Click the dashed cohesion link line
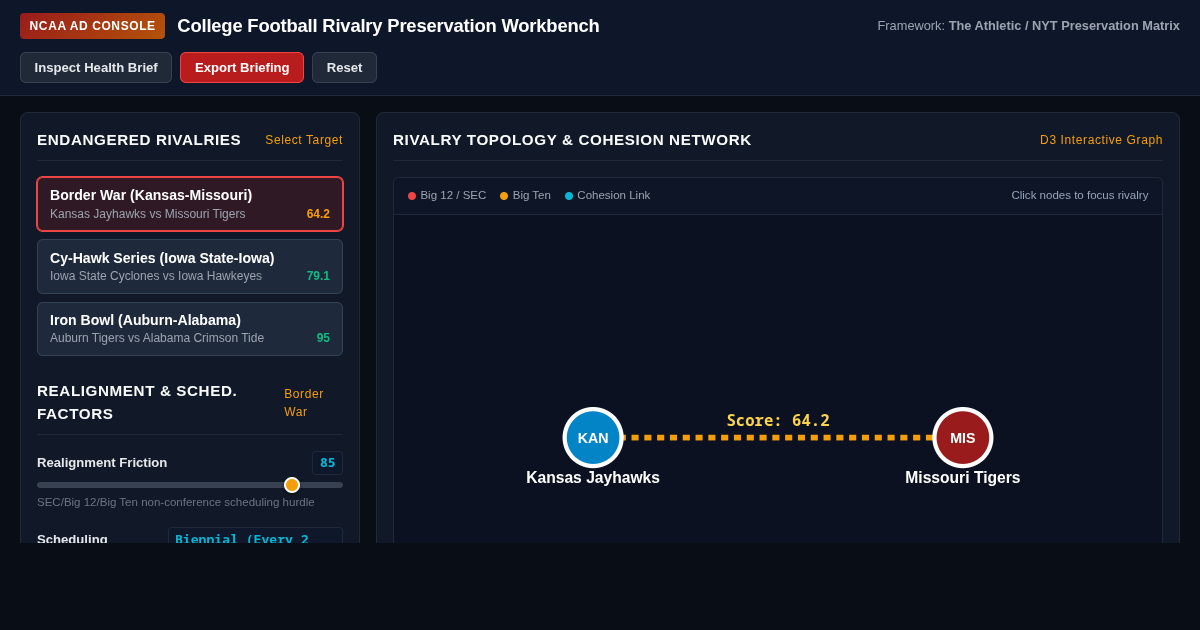This screenshot has width=1200, height=630. pos(778,437)
